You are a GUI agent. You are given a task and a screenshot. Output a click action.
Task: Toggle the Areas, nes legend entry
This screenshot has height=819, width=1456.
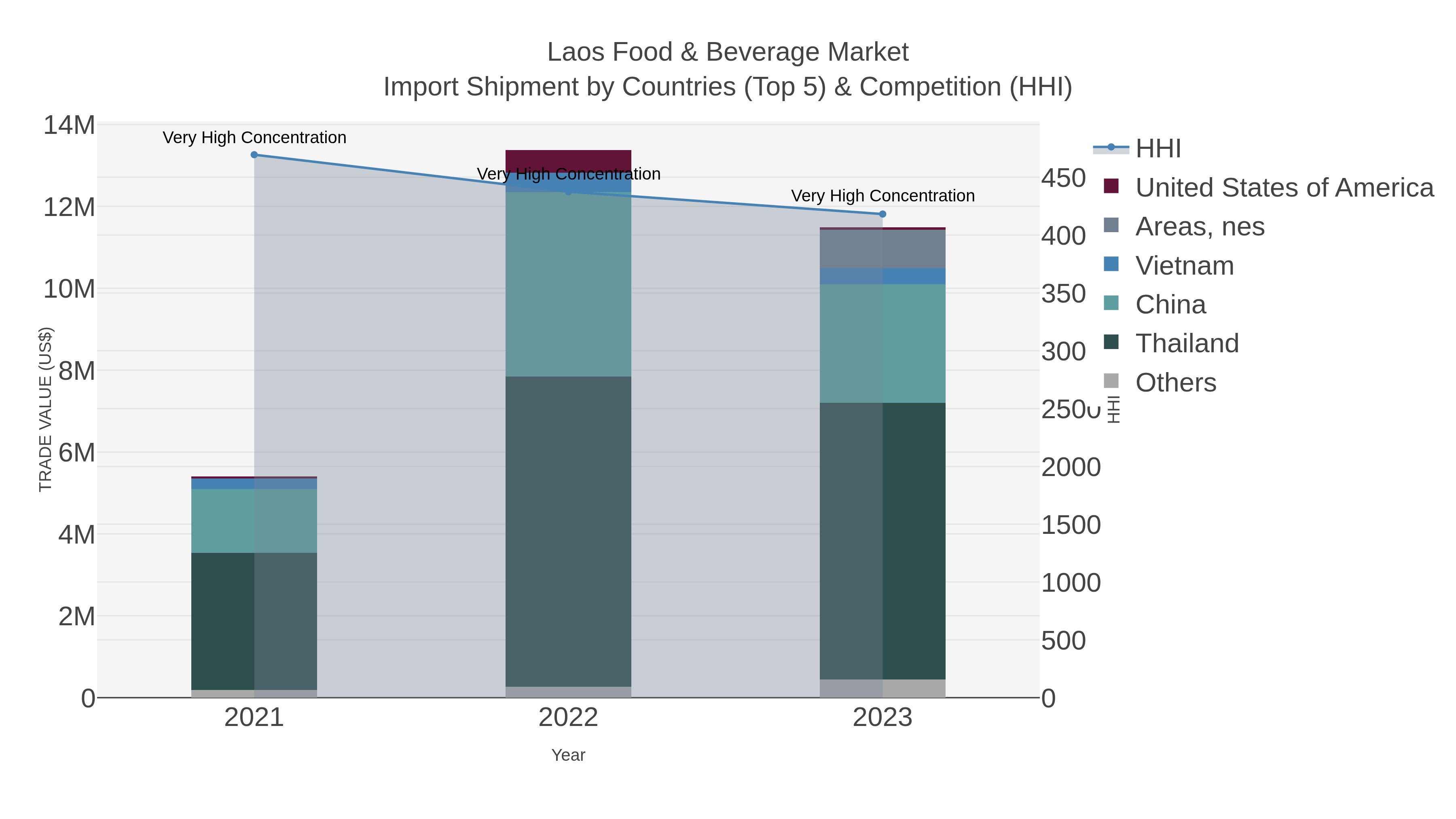click(1184, 226)
